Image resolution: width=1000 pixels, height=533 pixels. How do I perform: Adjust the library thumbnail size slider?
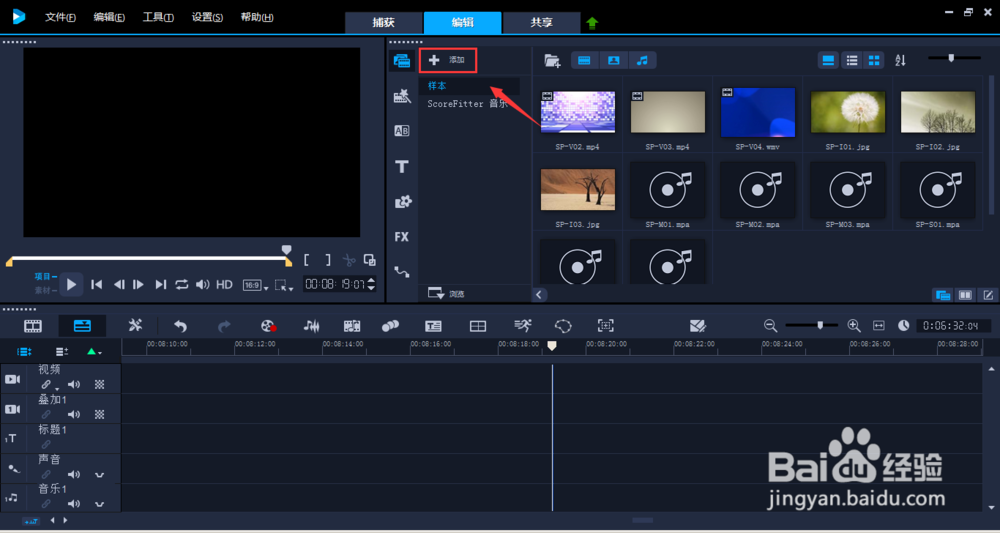coord(954,58)
